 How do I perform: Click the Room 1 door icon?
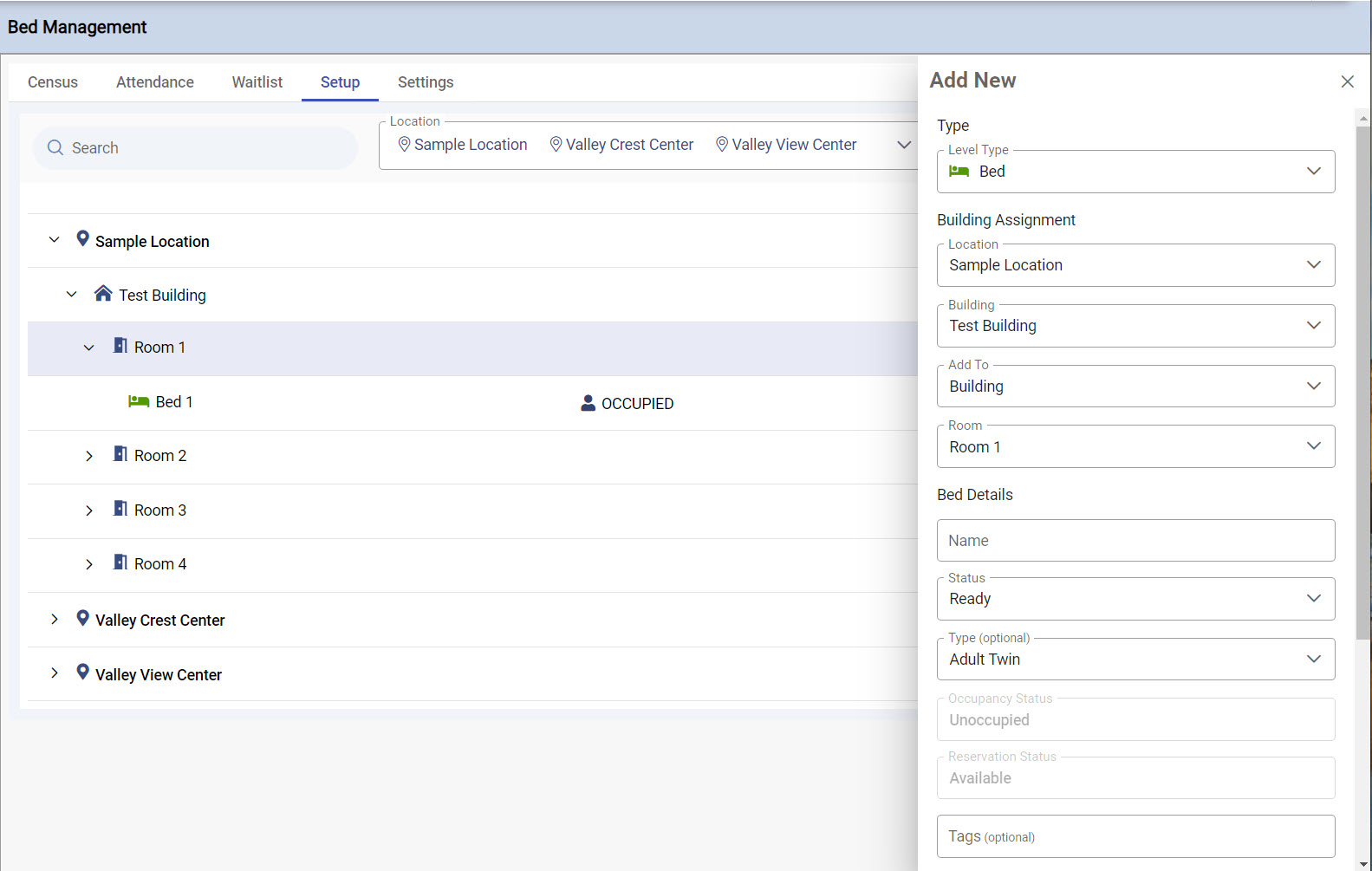tap(120, 346)
